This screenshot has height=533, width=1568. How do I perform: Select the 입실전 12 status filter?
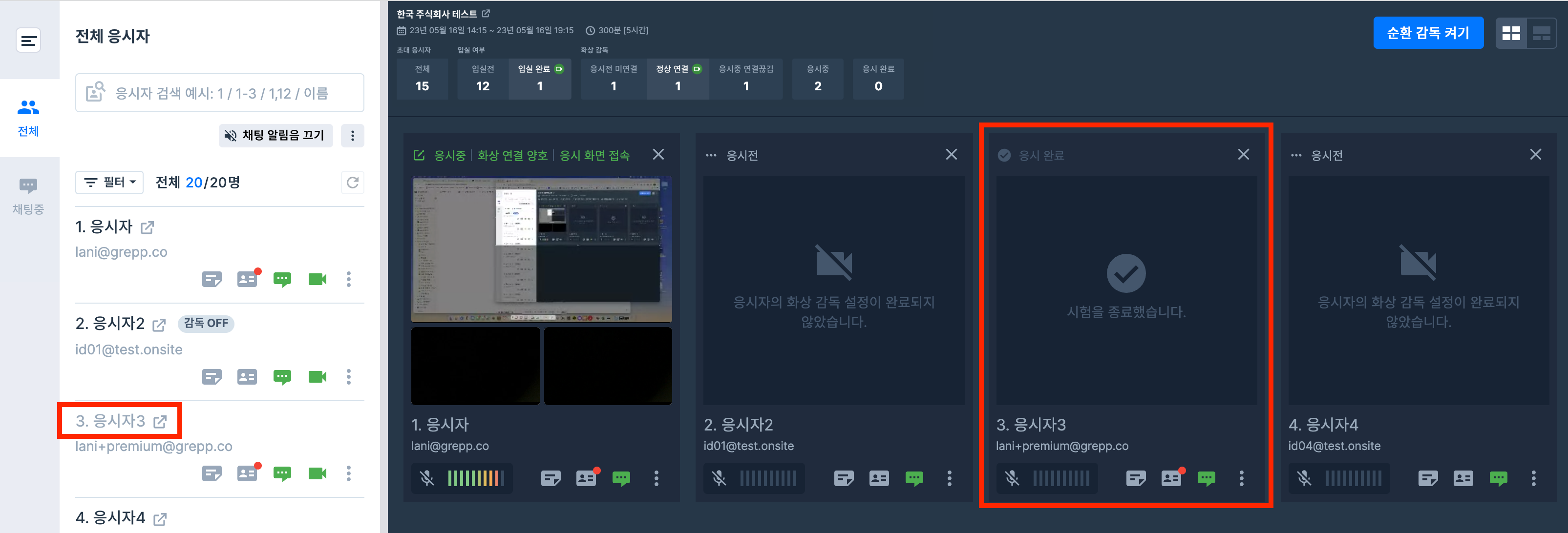tap(483, 79)
